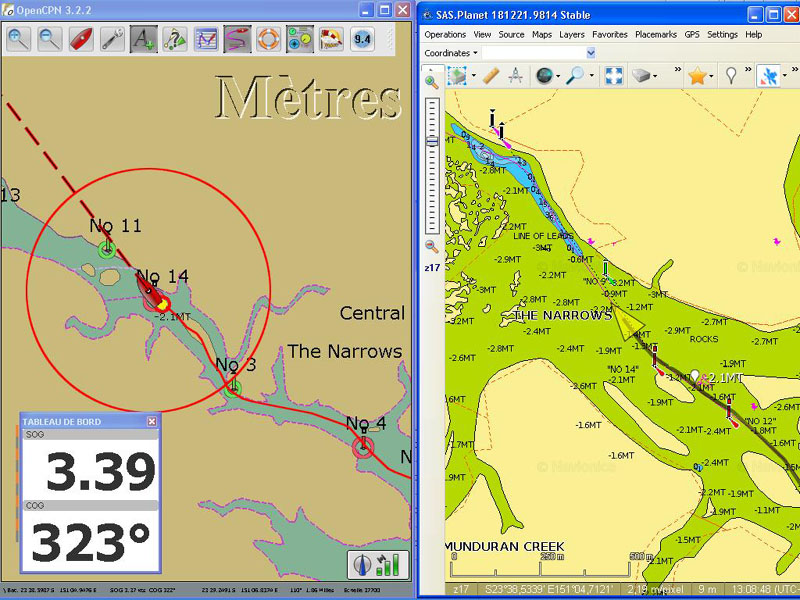Click the OpenCPN zoom out magnifier
Viewport: 800px width, 600px height.
(x=49, y=39)
